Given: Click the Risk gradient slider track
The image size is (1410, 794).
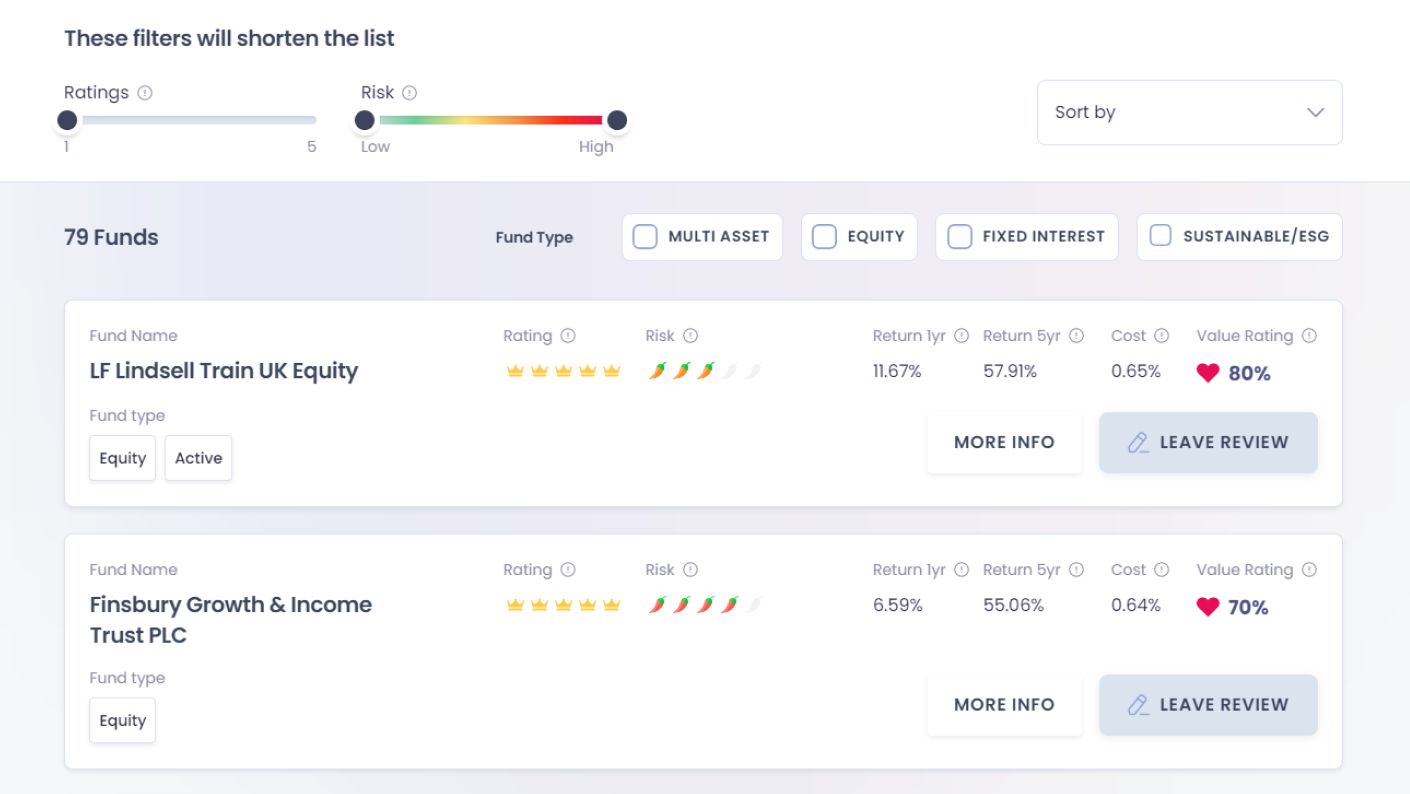Looking at the screenshot, I should click(x=491, y=121).
